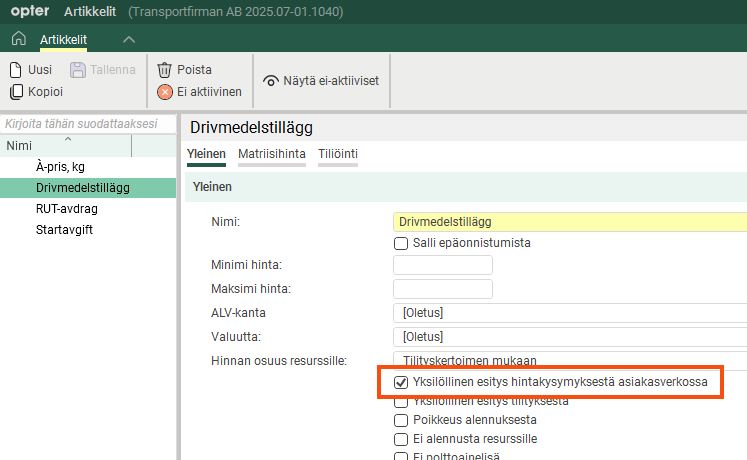Click the Ei aktiivinen red icon
This screenshot has width=747, height=460.
pos(165,92)
